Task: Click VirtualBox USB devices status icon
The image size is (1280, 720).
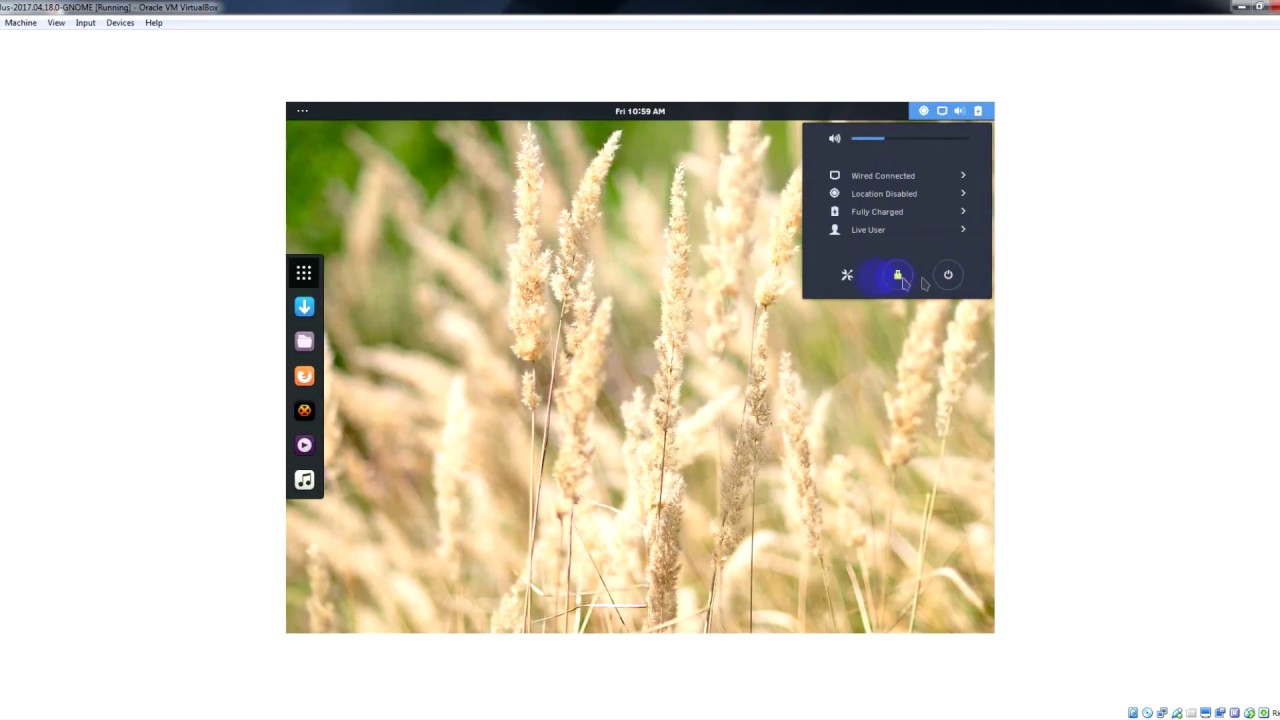Action: [1177, 713]
